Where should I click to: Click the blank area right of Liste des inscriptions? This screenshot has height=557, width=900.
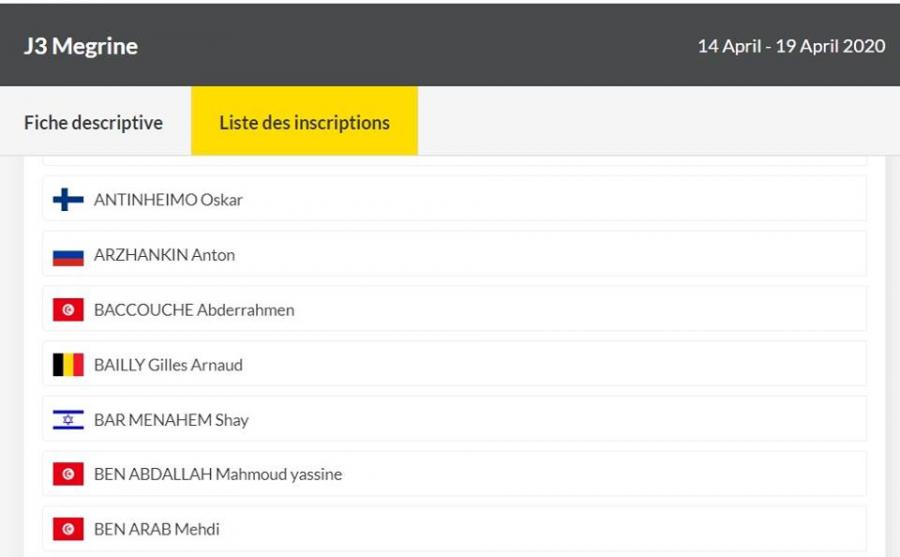point(658,123)
